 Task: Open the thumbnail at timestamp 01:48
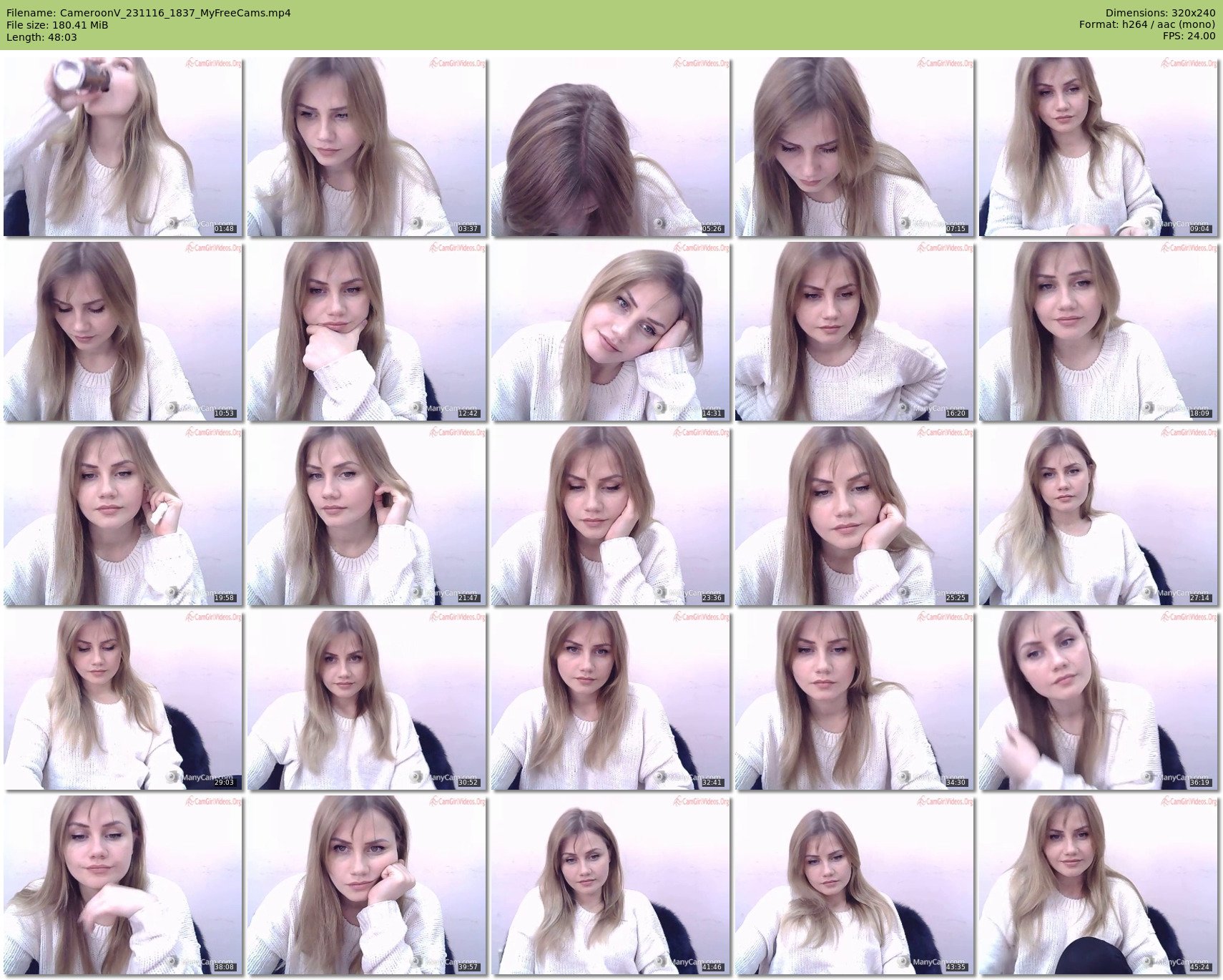coord(122,147)
